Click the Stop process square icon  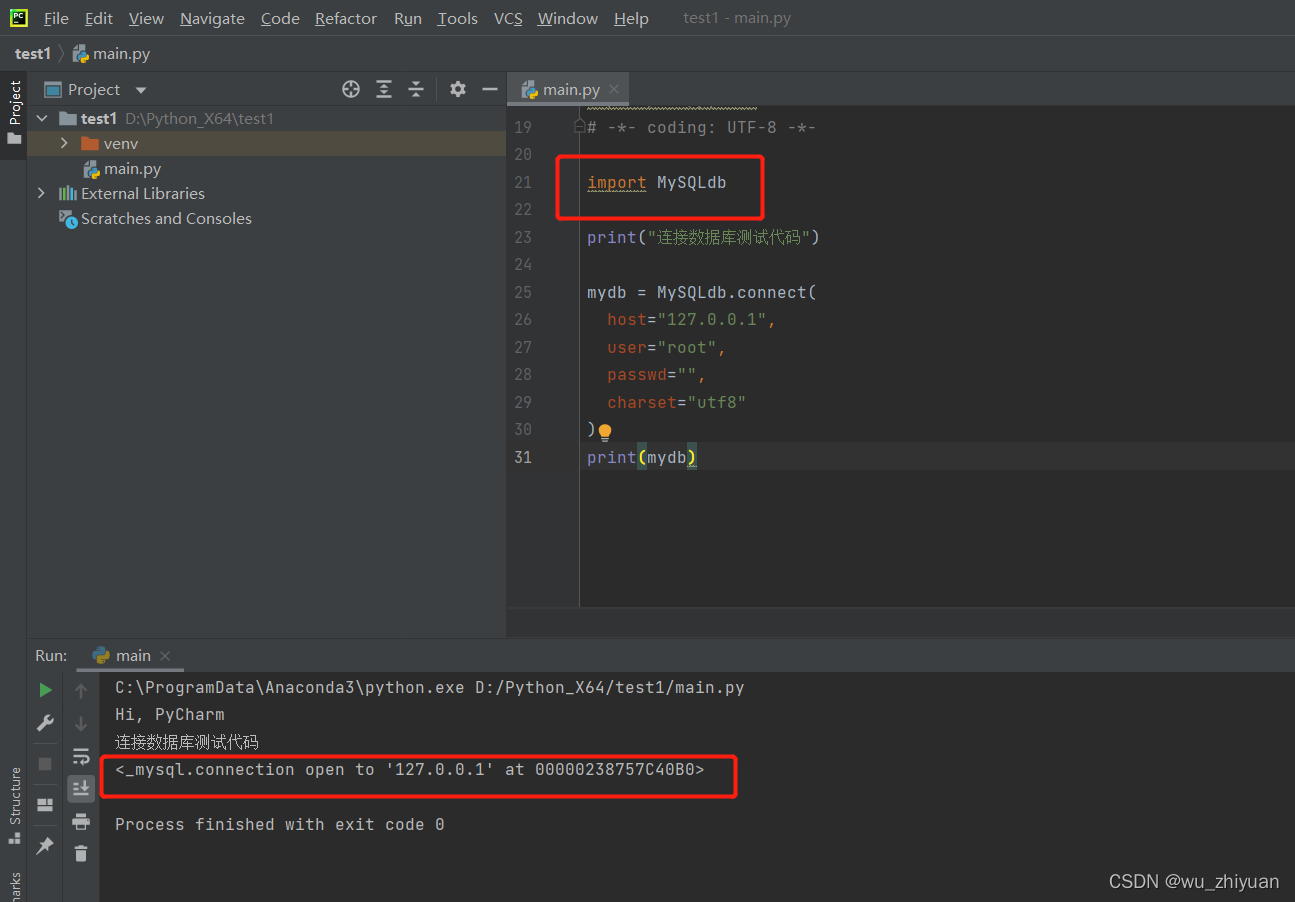[x=45, y=763]
